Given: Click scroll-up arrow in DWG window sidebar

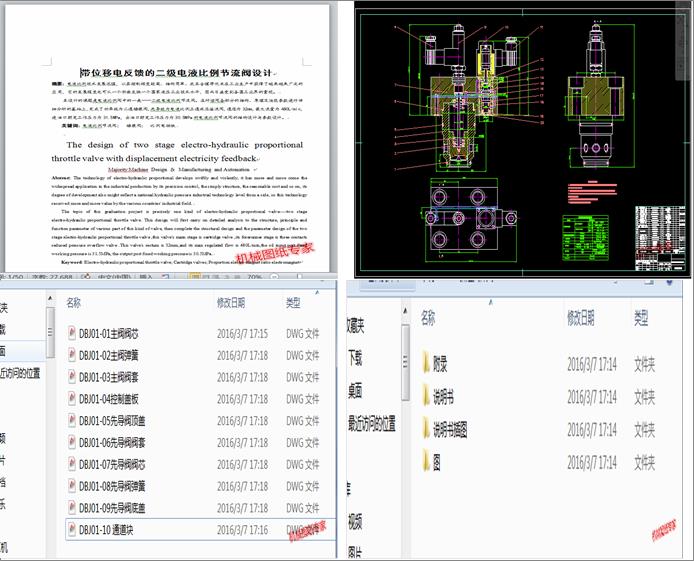Looking at the screenshot, I should tap(50, 299).
